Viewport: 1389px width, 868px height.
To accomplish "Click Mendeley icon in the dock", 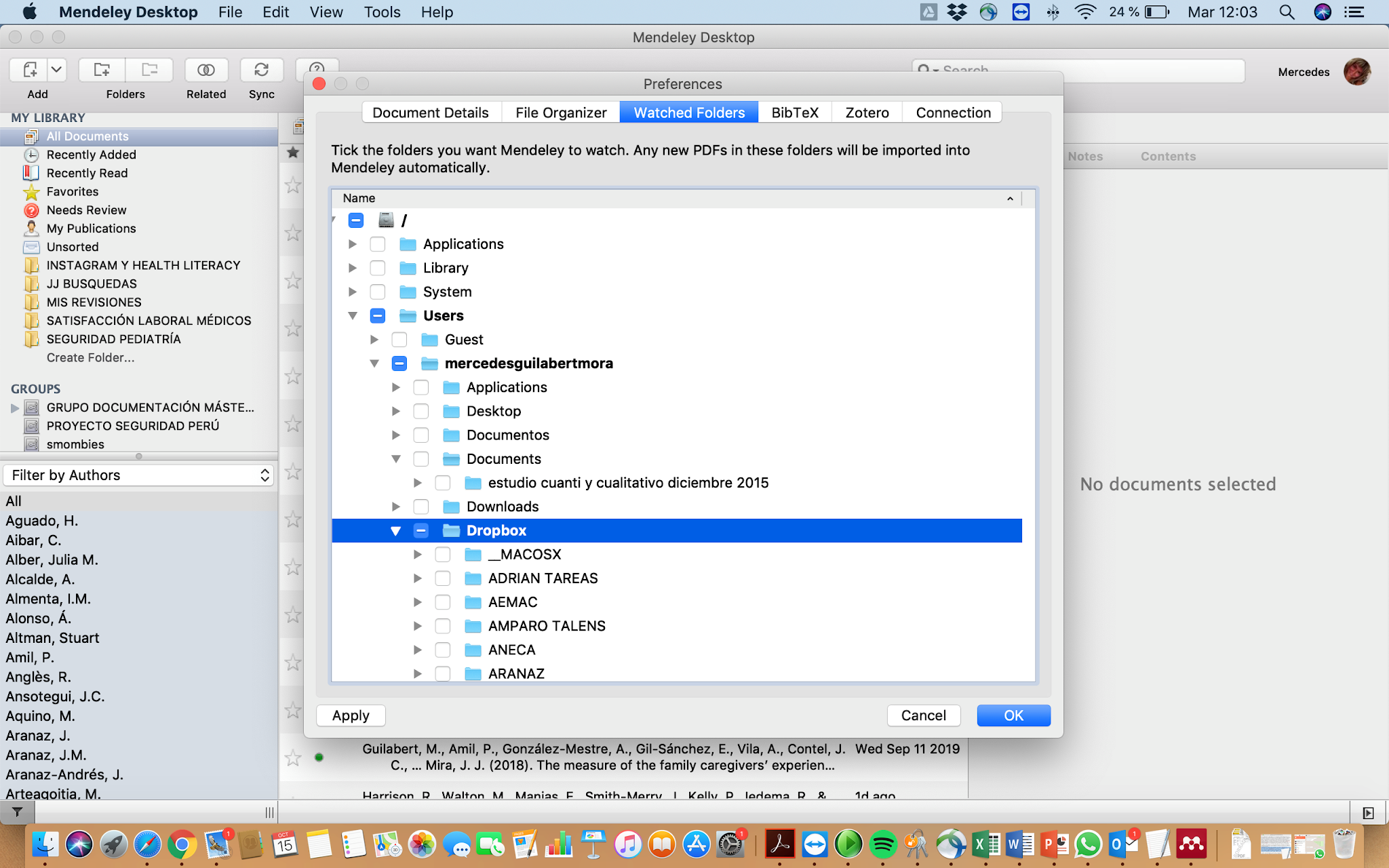I will pos(1191,844).
